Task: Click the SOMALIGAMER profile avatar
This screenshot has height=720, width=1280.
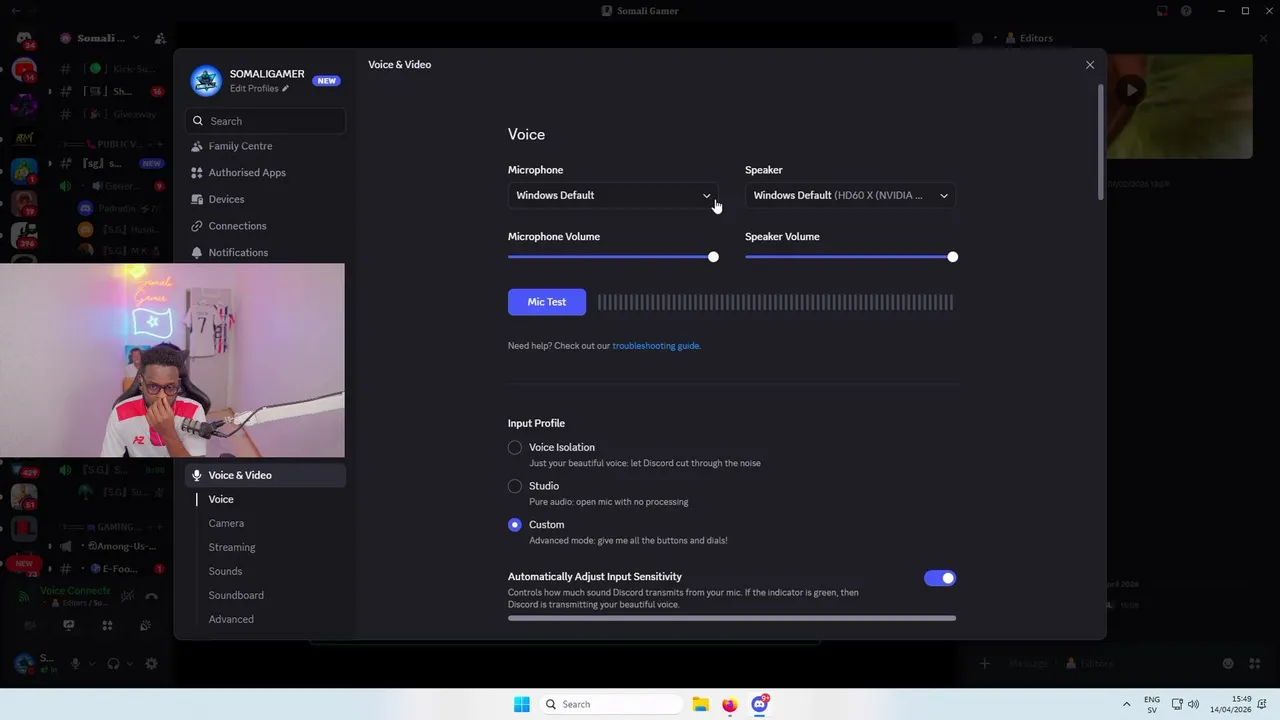Action: tap(206, 81)
